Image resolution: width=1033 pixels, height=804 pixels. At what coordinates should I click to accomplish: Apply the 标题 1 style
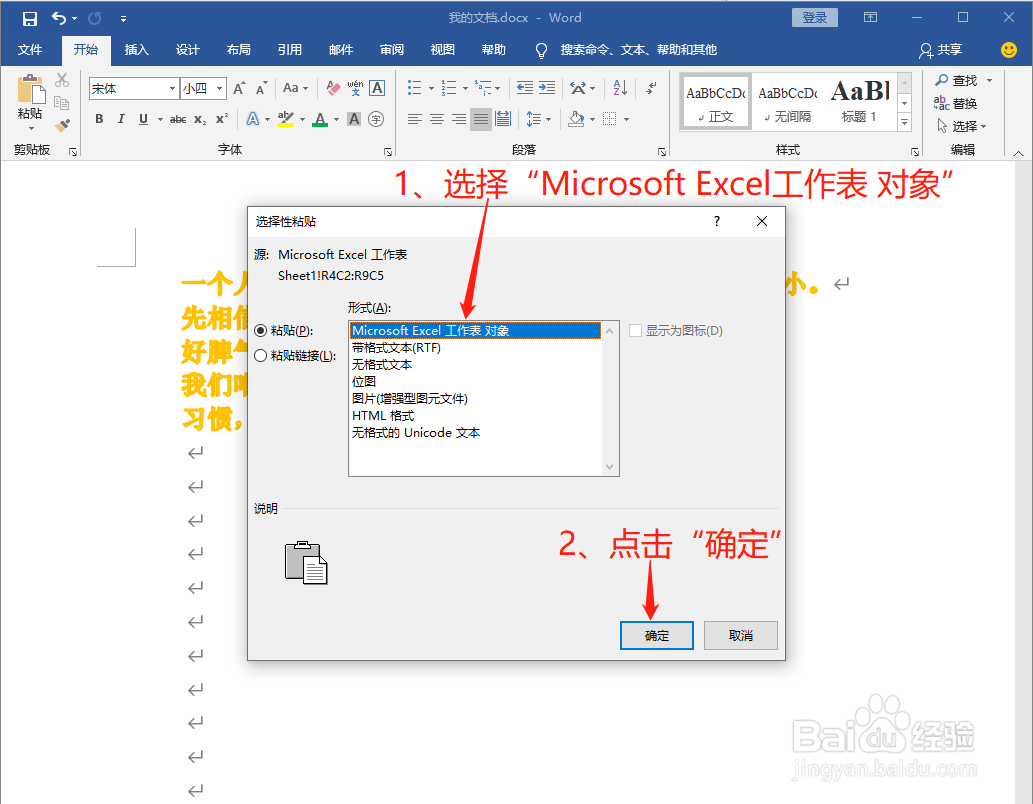[x=858, y=101]
